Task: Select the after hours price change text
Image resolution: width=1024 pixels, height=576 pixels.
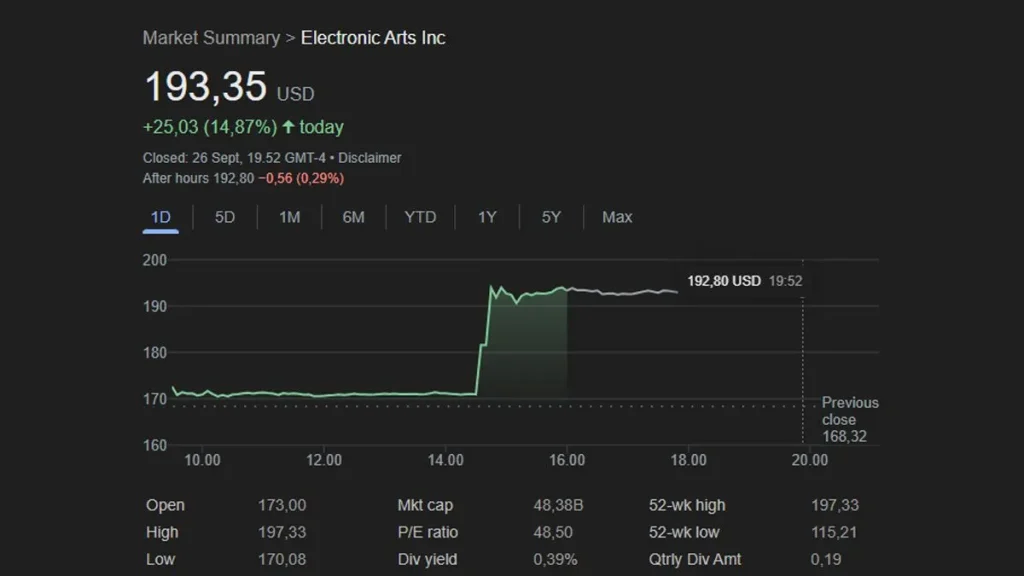Action: click(250, 178)
